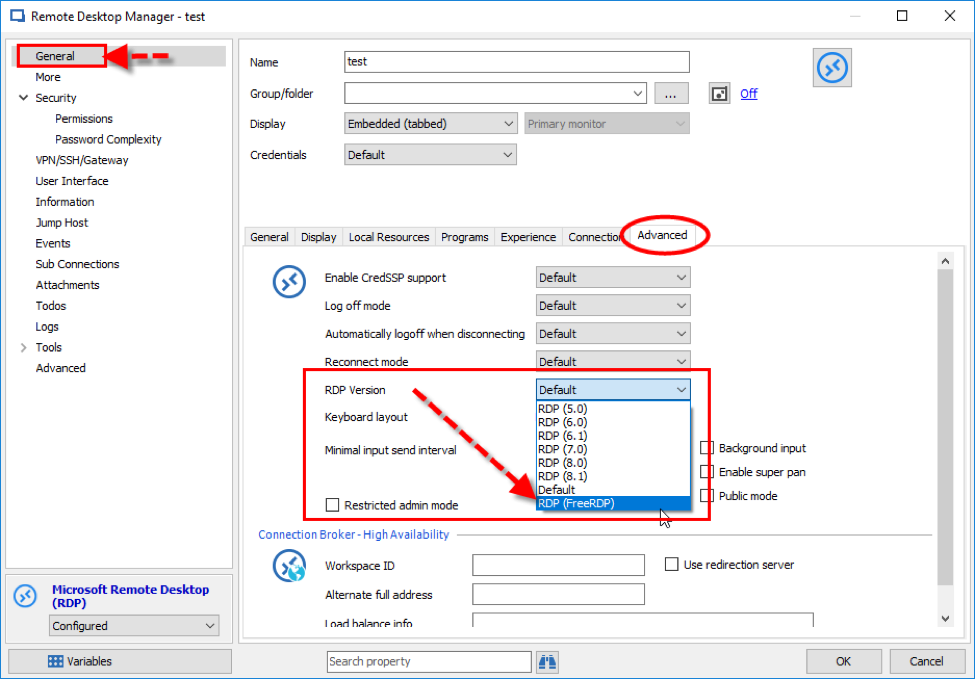Click the Alternate full address field

(x=558, y=594)
